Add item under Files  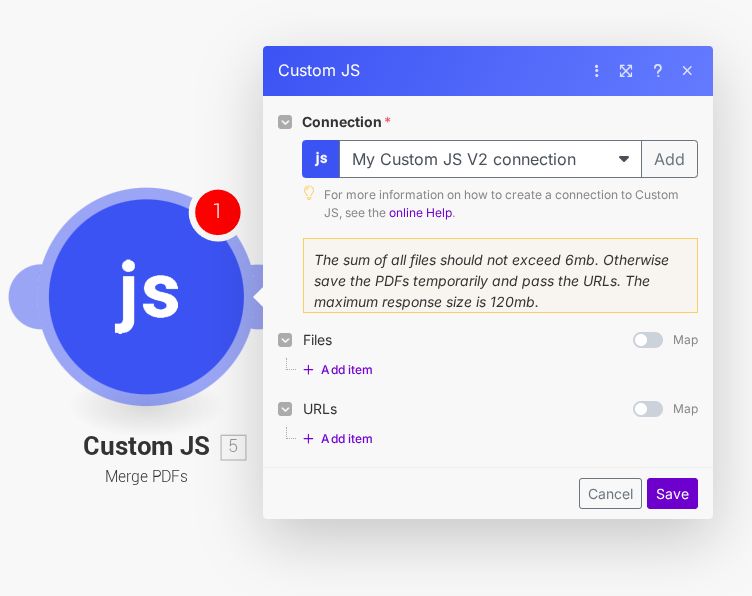click(338, 370)
